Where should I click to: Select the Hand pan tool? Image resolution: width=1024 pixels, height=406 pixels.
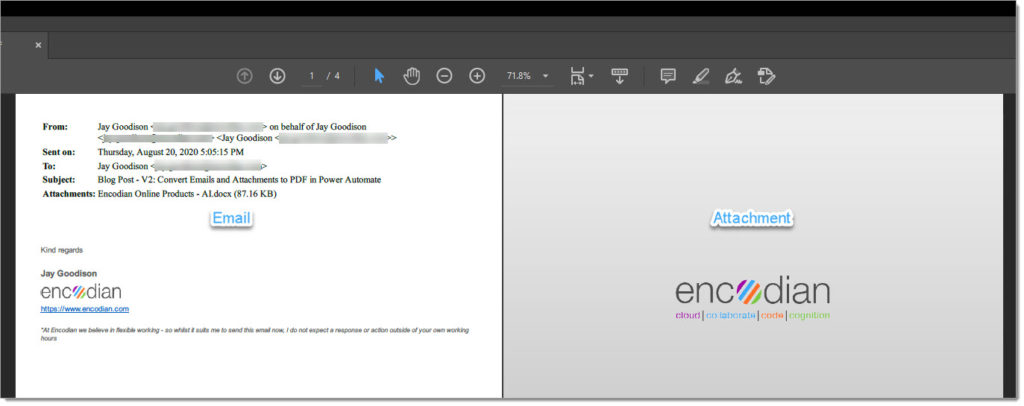click(x=411, y=76)
